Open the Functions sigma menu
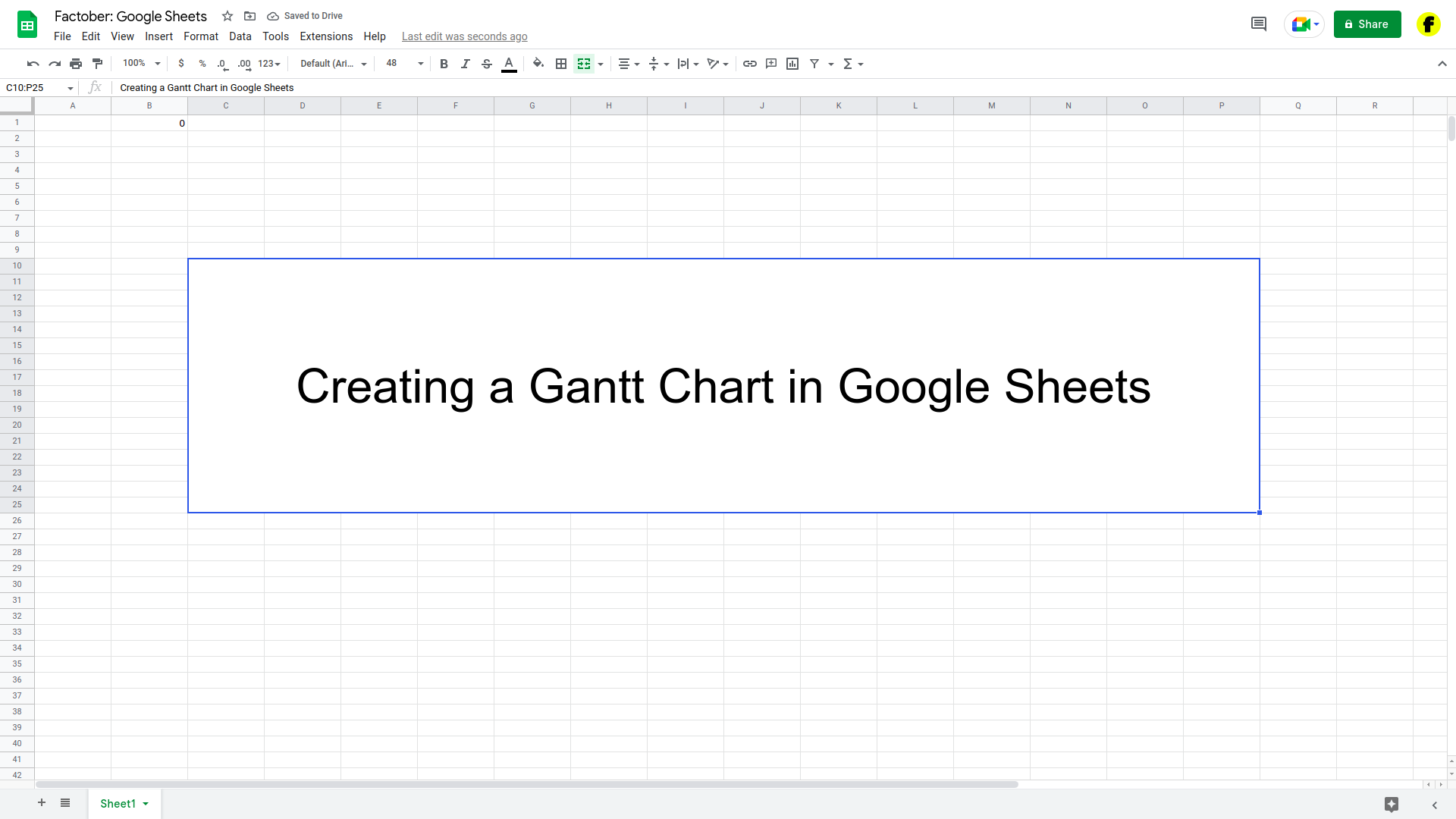Image resolution: width=1456 pixels, height=819 pixels. (853, 64)
